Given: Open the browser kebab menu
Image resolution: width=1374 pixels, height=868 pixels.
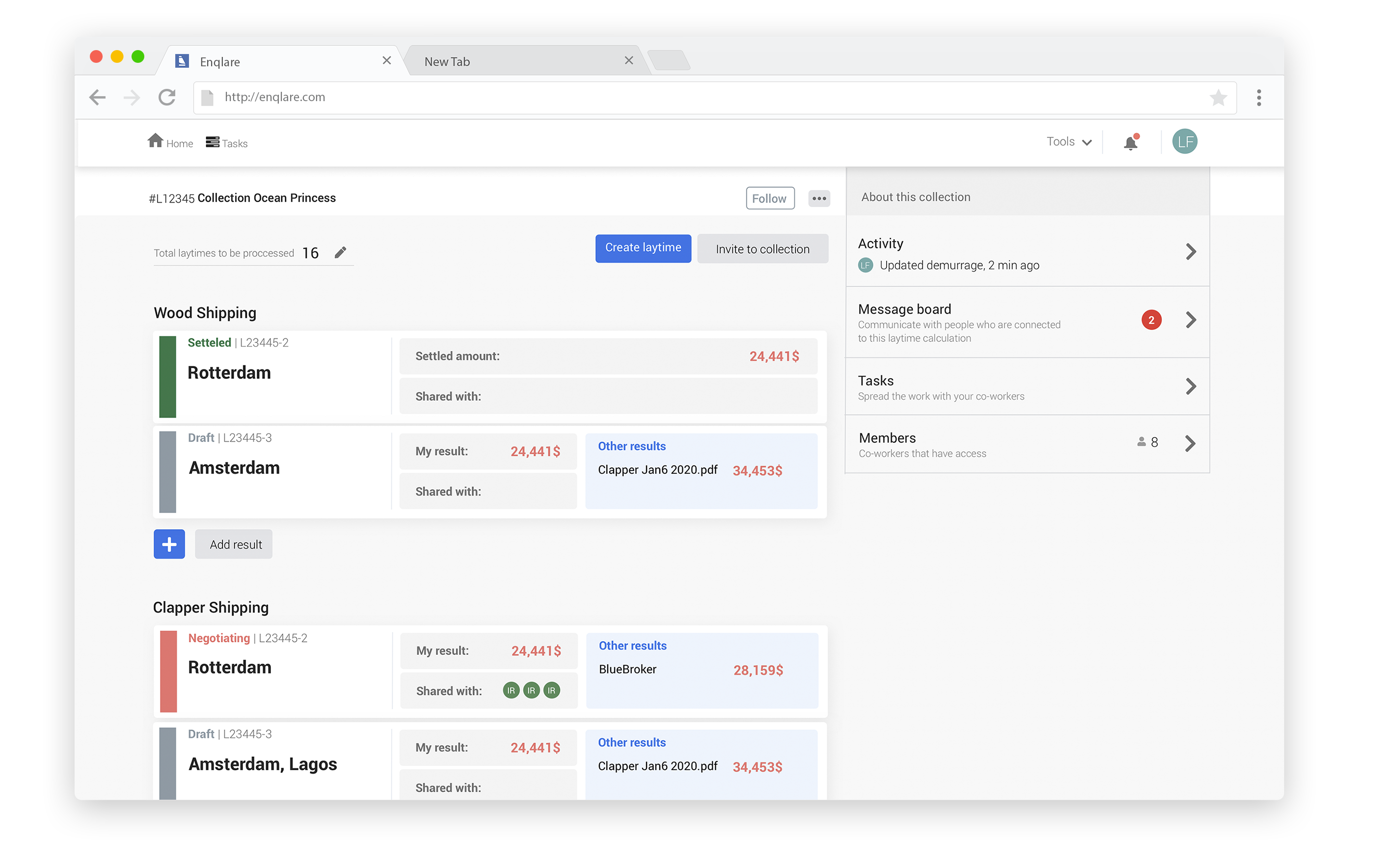Looking at the screenshot, I should [1258, 97].
